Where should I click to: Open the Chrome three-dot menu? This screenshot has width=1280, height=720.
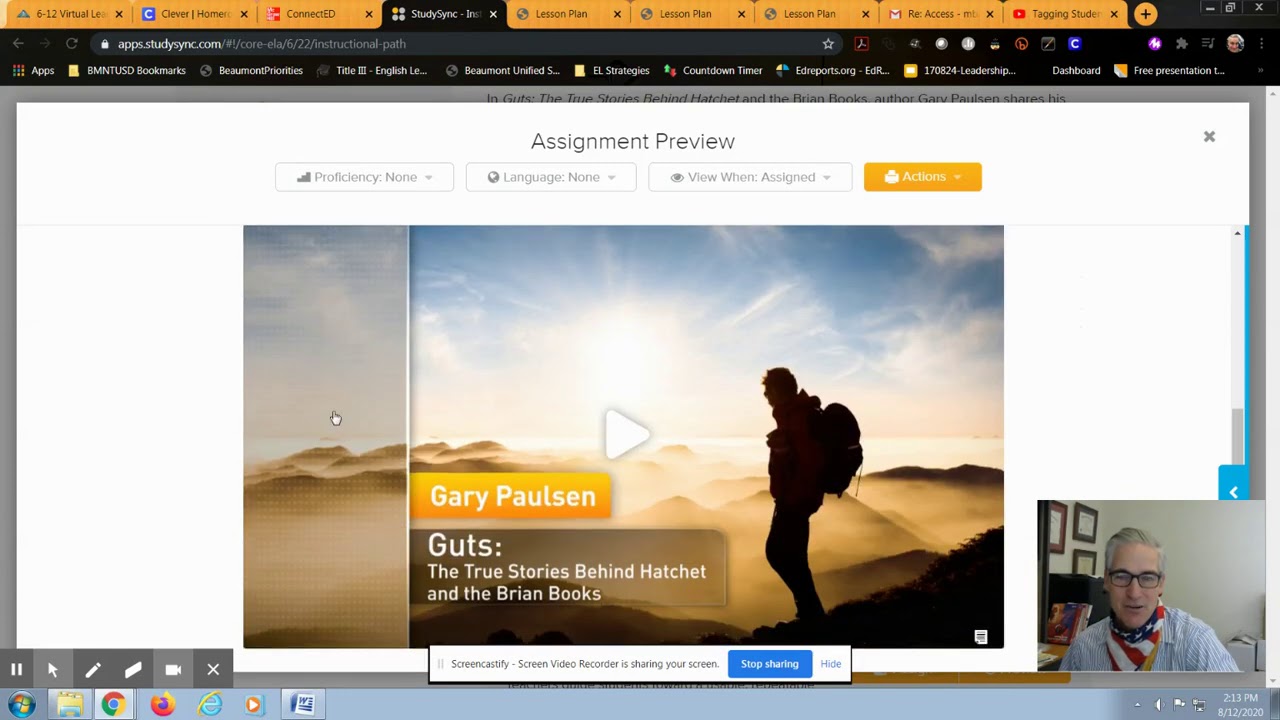point(1262,44)
